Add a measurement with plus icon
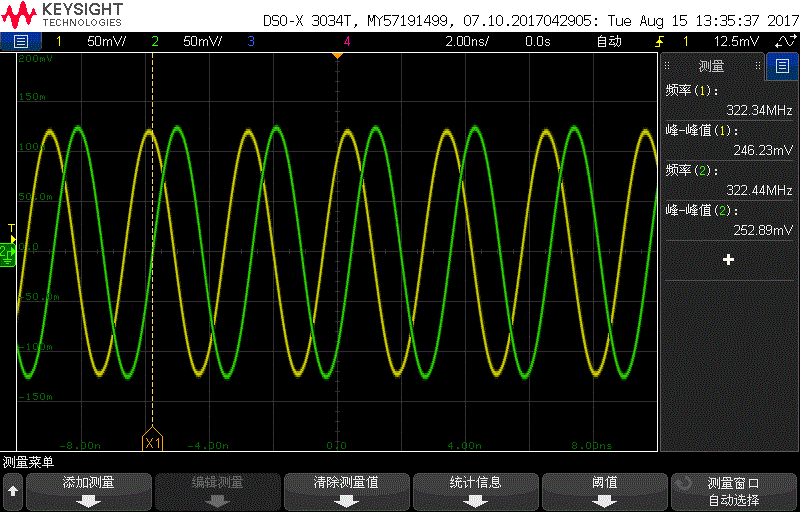Screen dimensions: 800x512 coord(728,260)
